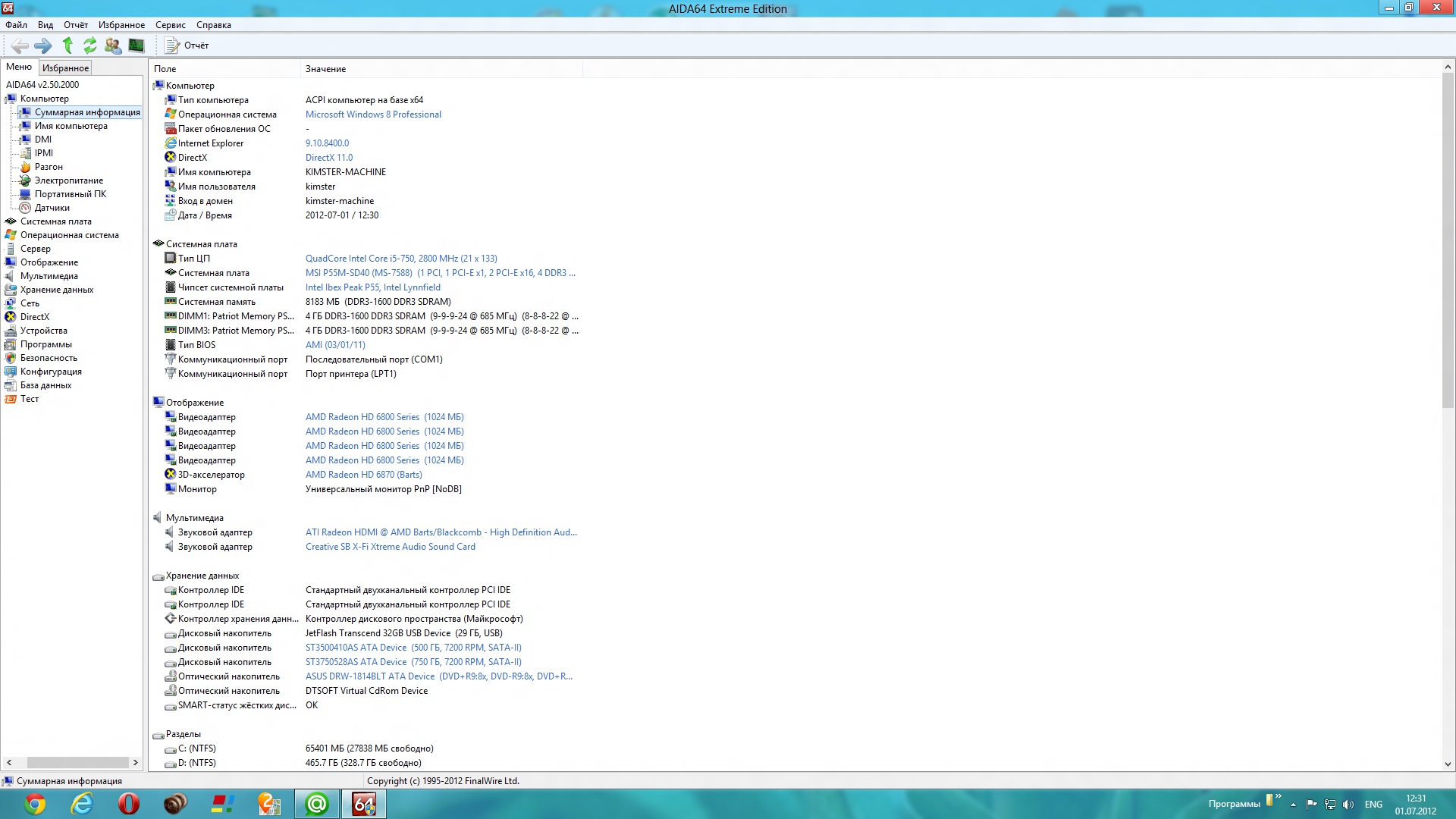Image resolution: width=1456 pixels, height=819 pixels.
Task: Click QuadCore Intel Core i5-750 link
Action: coord(401,259)
